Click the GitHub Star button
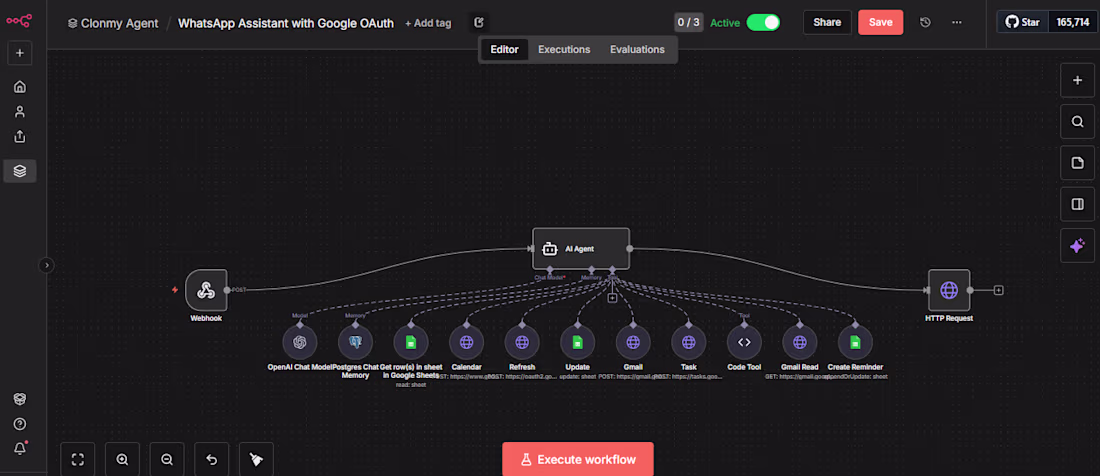 coord(1023,22)
